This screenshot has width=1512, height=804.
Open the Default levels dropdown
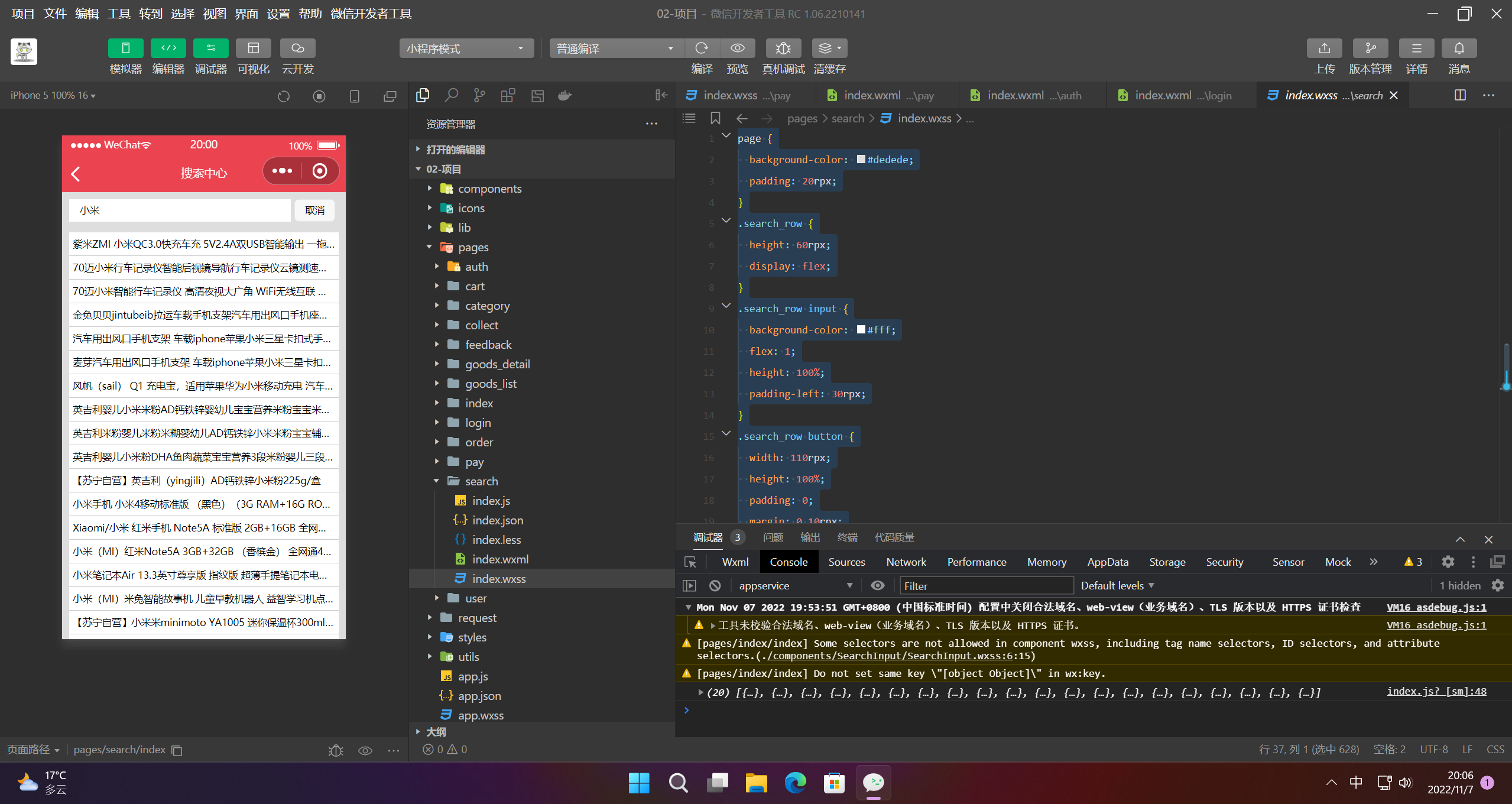(x=1117, y=585)
